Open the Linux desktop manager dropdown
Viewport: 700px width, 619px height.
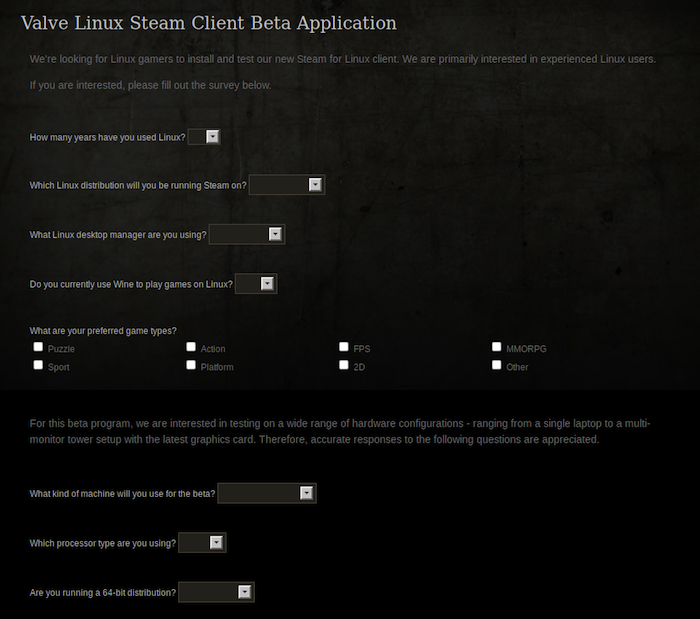click(247, 234)
